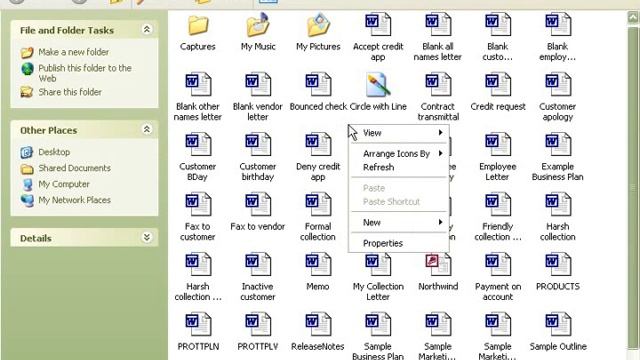Click the Blank employ... file name
Image resolution: width=640 pixels, height=360 pixels.
click(x=558, y=52)
